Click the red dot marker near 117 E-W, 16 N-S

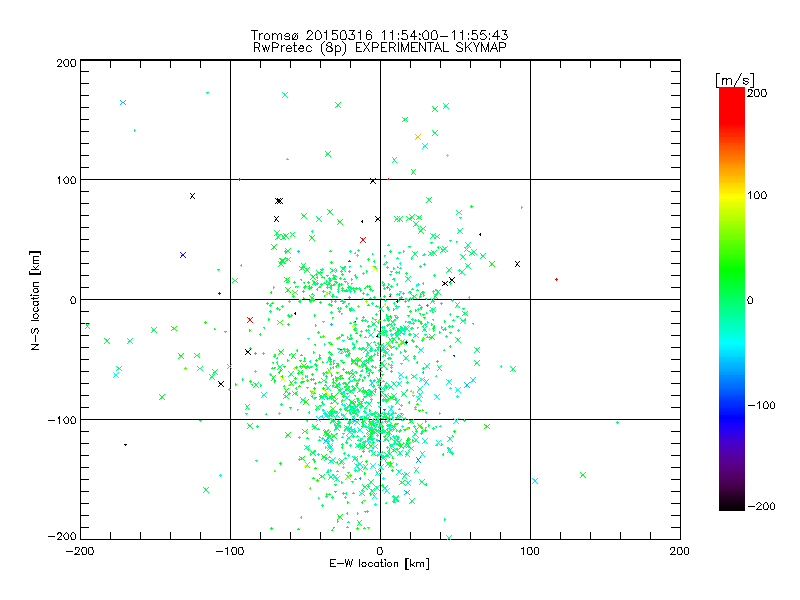tap(556, 280)
